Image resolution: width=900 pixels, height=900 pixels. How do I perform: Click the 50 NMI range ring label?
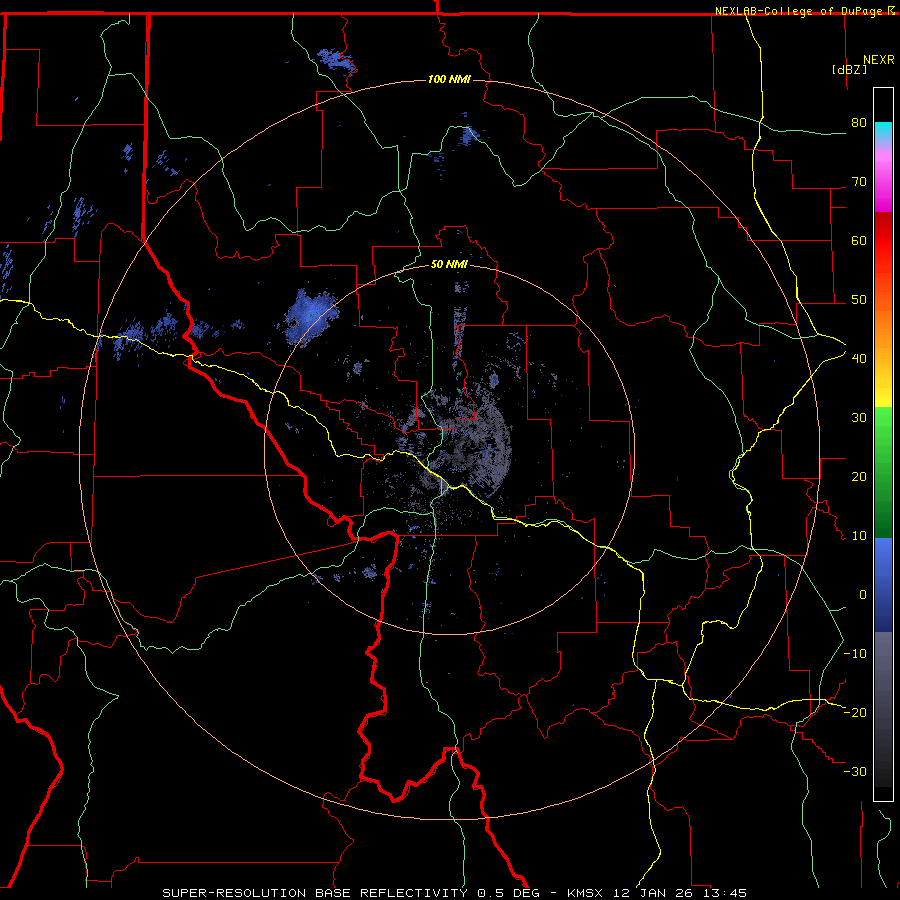(449, 264)
